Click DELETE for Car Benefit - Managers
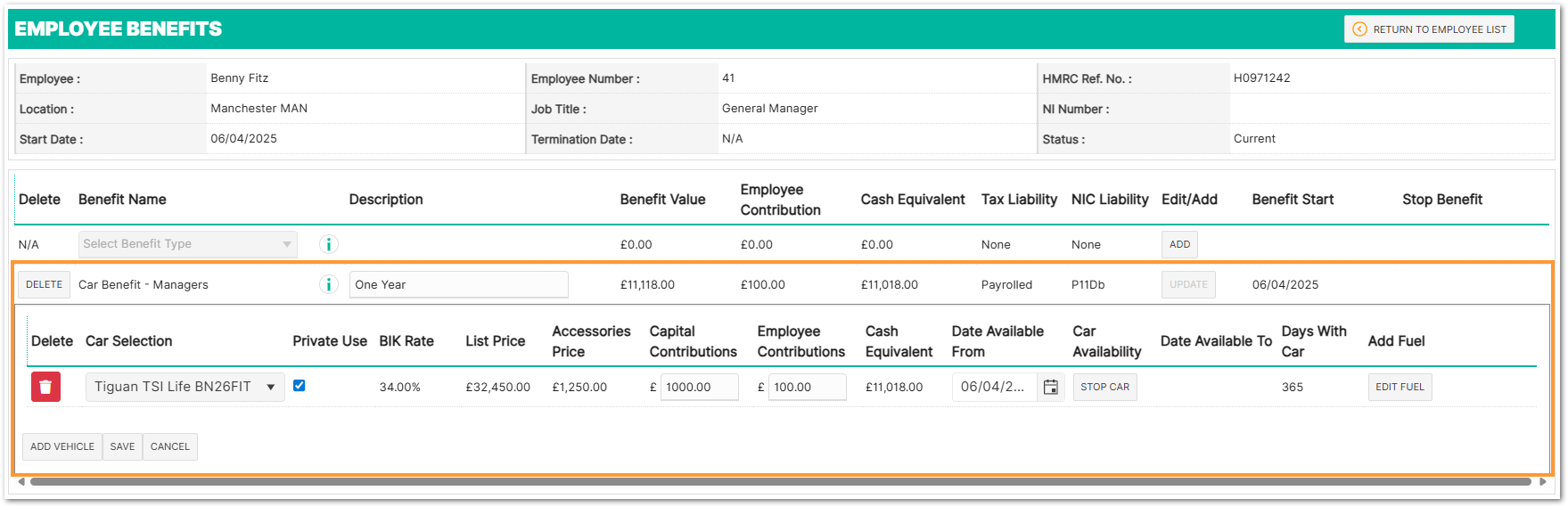Image resolution: width=1568 pixels, height=507 pixels. 44,284
